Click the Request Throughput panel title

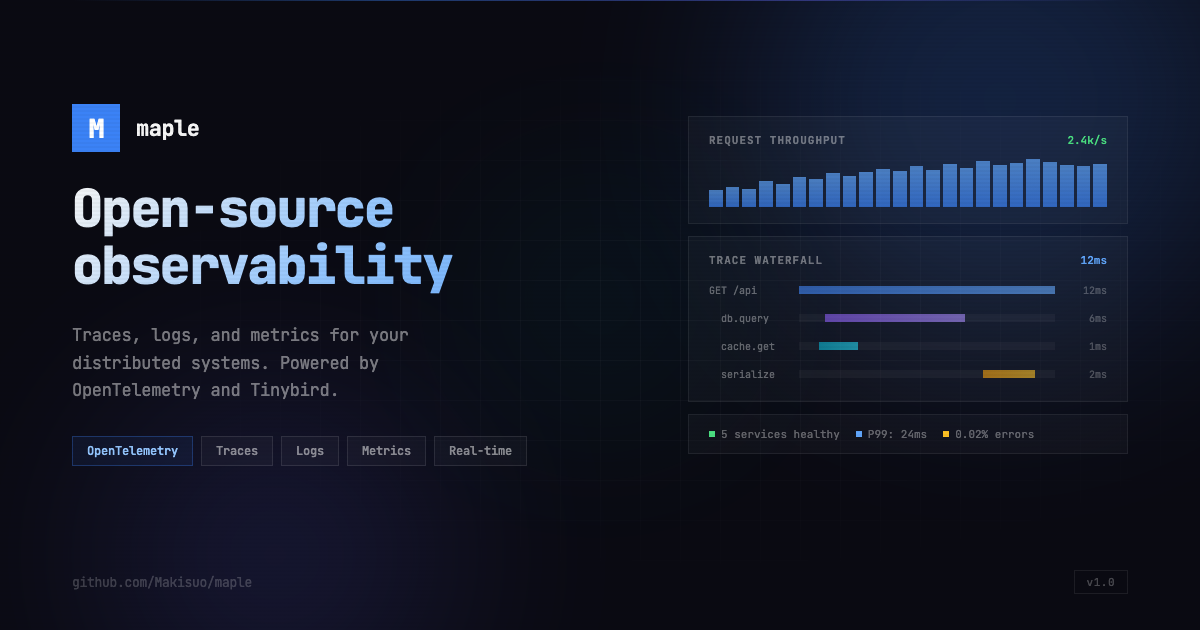[777, 141]
